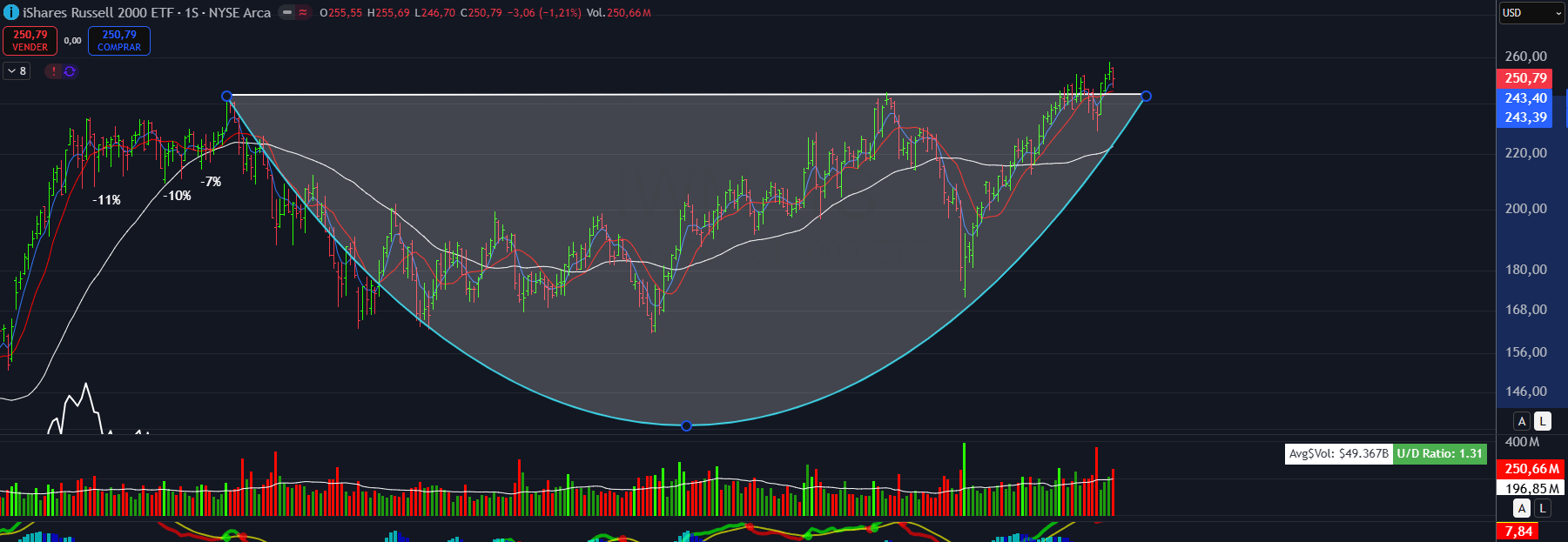Click the -10% annotation on the chart
This screenshot has height=542, width=1568.
[177, 196]
